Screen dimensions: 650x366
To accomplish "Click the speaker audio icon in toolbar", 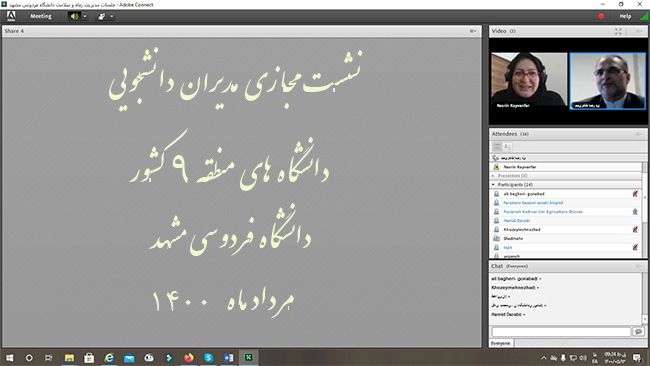I will (x=74, y=16).
